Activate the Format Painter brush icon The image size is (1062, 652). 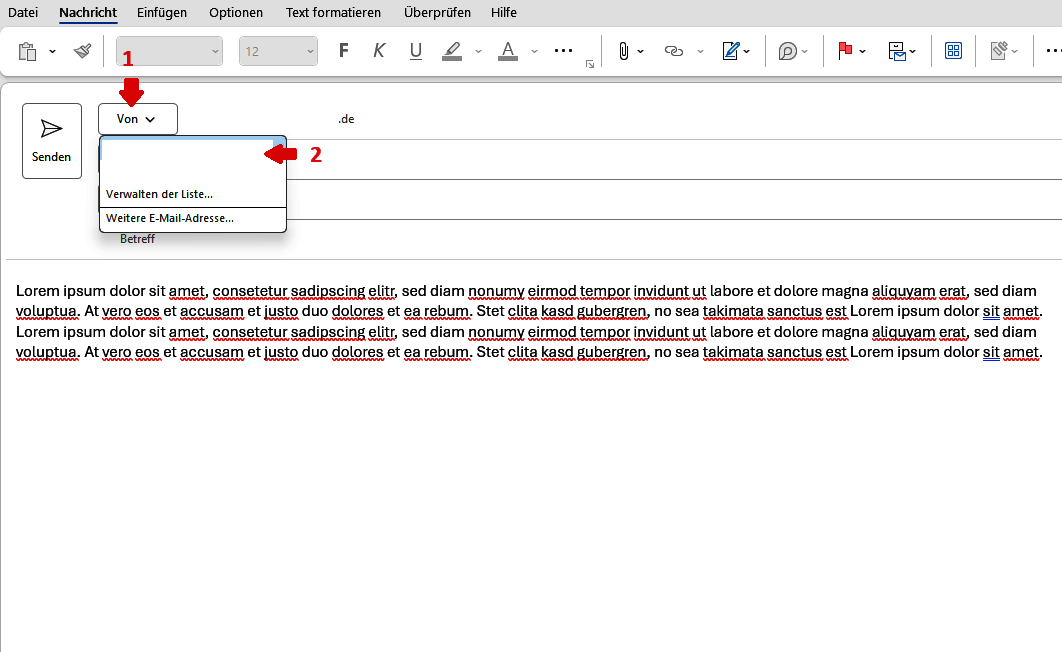click(82, 50)
